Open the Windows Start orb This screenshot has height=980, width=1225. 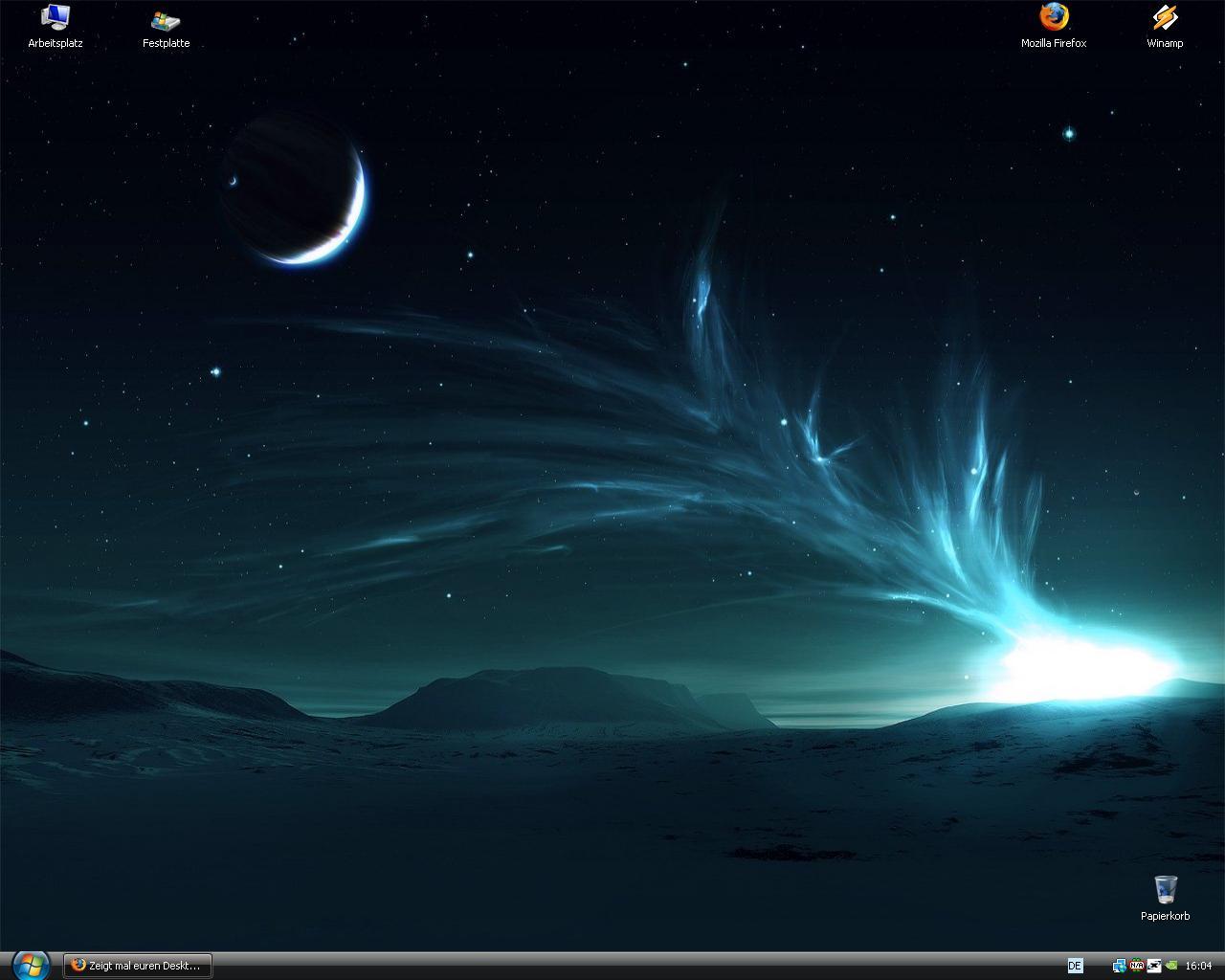[x=31, y=965]
